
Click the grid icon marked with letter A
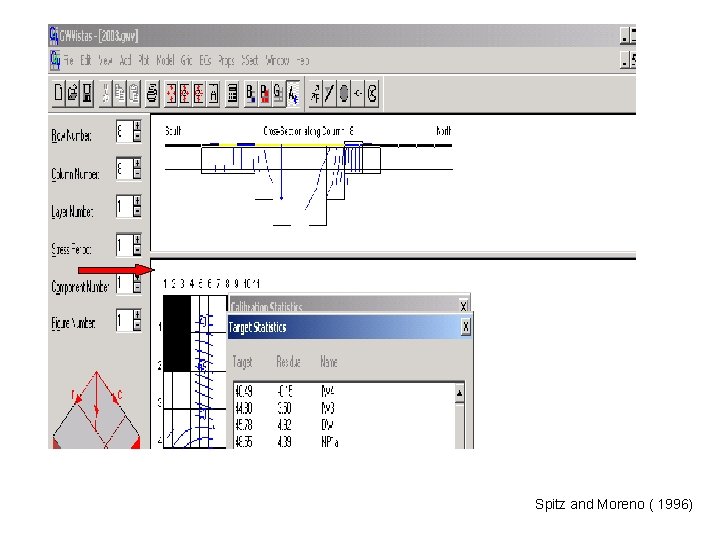pos(213,94)
